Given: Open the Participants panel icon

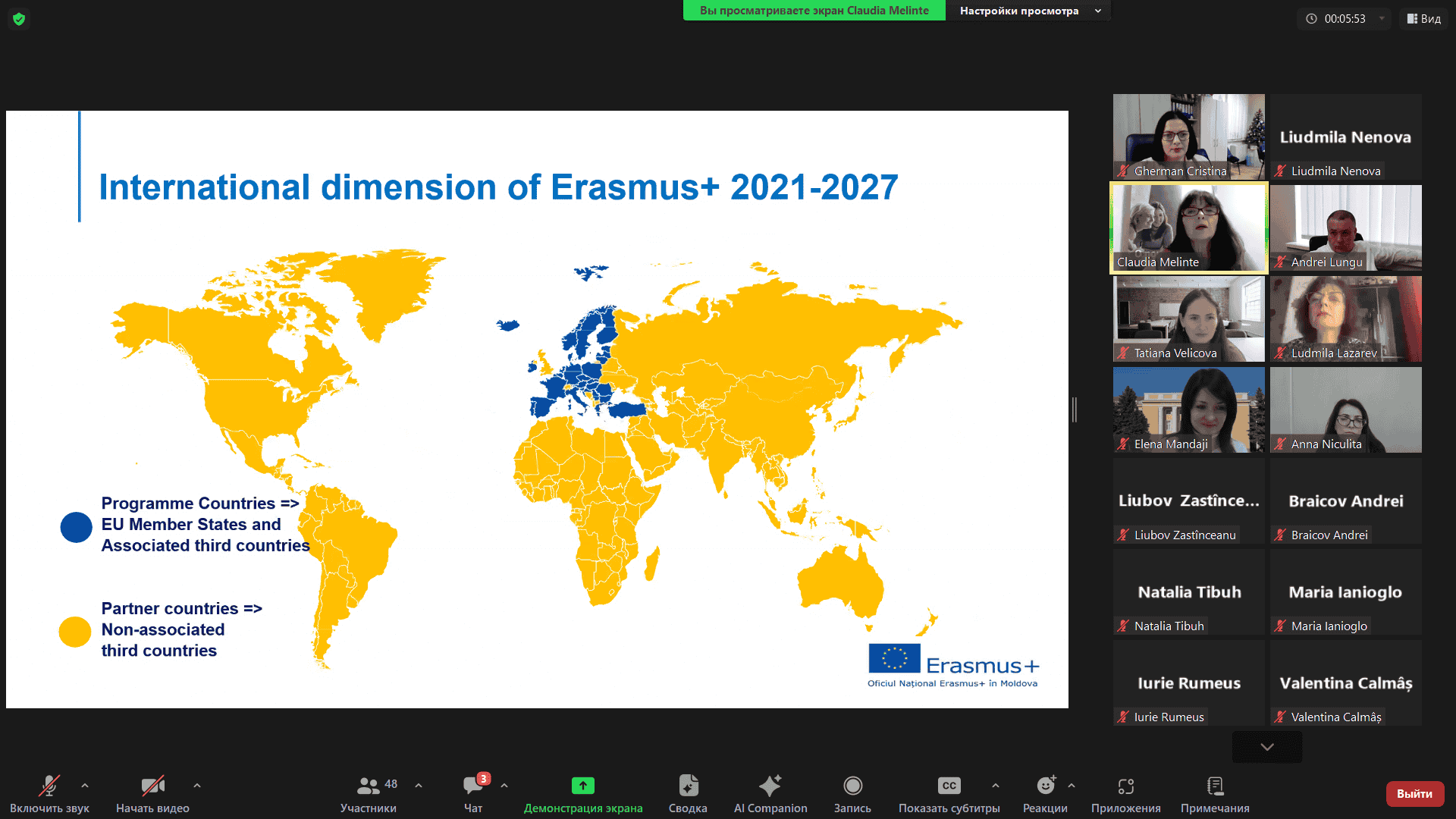Looking at the screenshot, I should (x=369, y=786).
